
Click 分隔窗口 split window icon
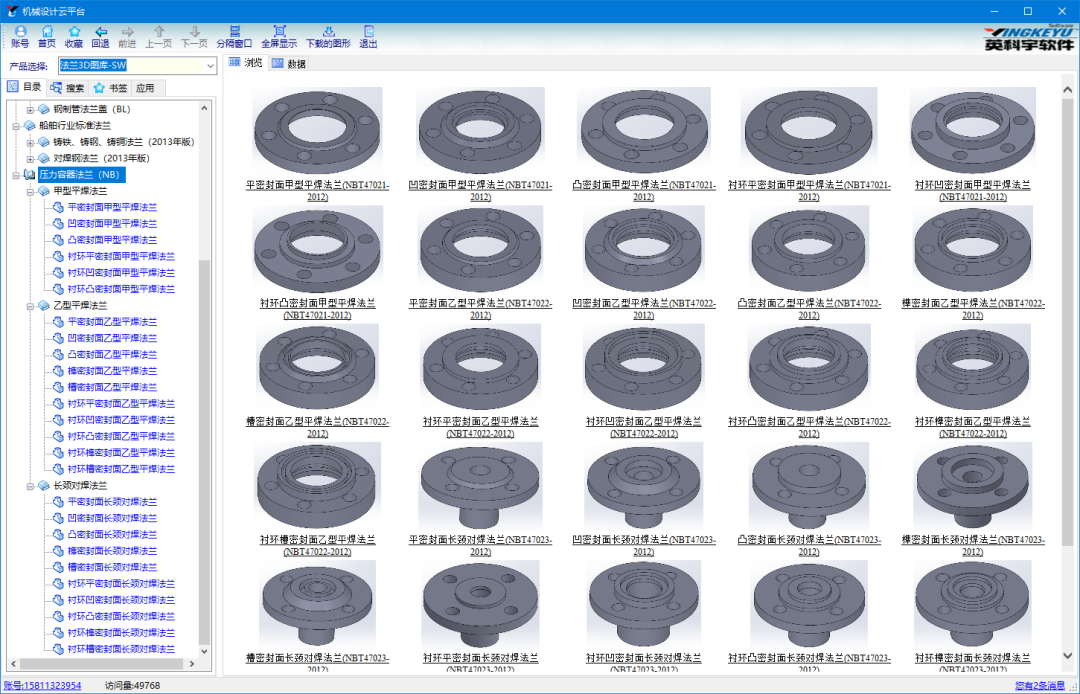(x=234, y=36)
